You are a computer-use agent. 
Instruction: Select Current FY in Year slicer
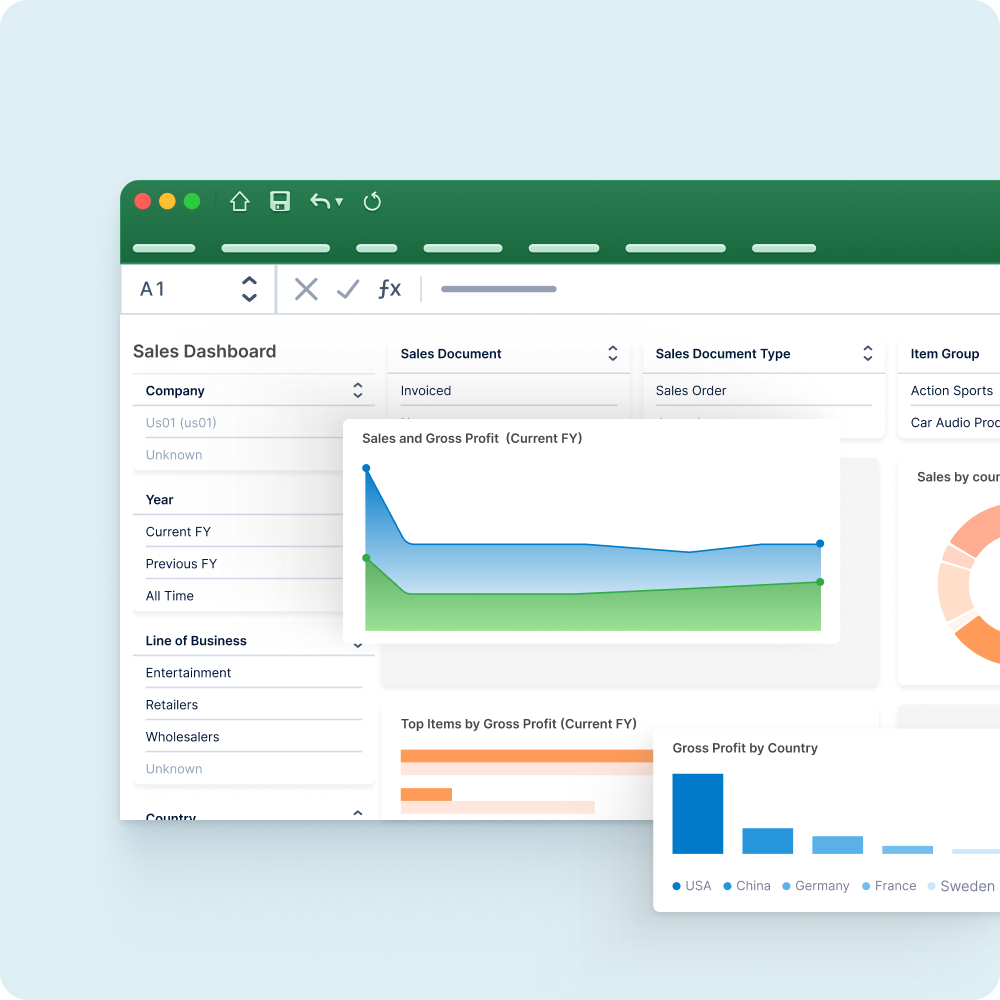click(178, 532)
